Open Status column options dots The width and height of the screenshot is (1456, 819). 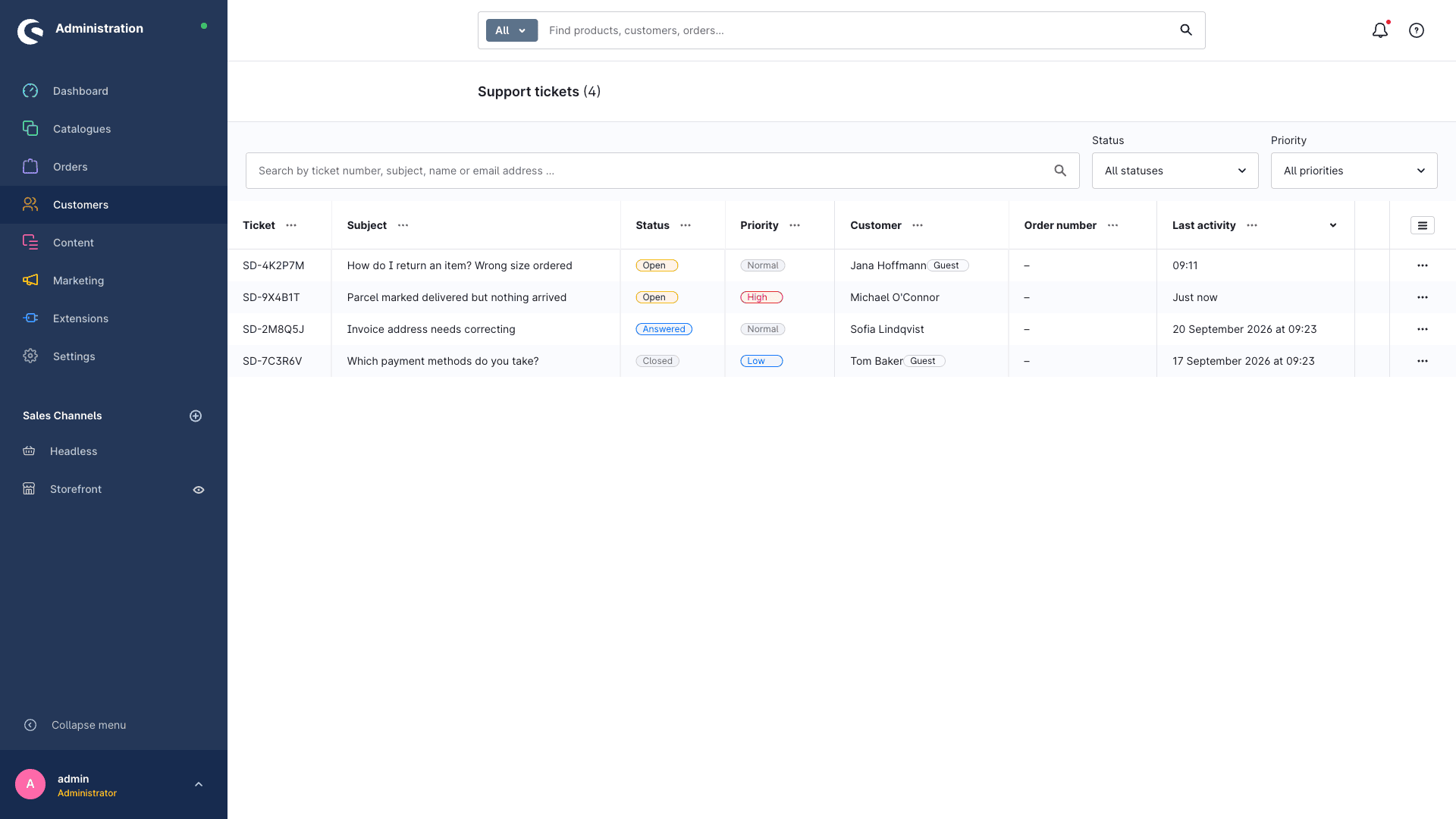(686, 225)
